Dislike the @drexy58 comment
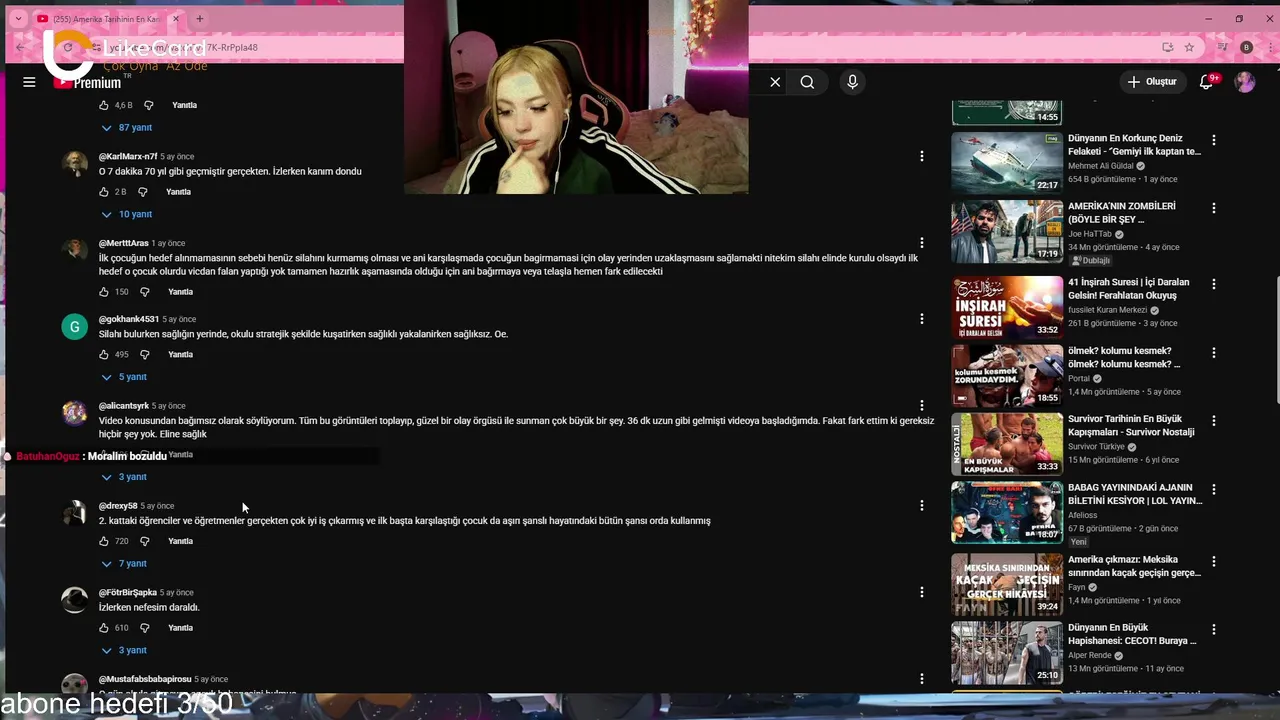Viewport: 1280px width, 720px height. 145,541
